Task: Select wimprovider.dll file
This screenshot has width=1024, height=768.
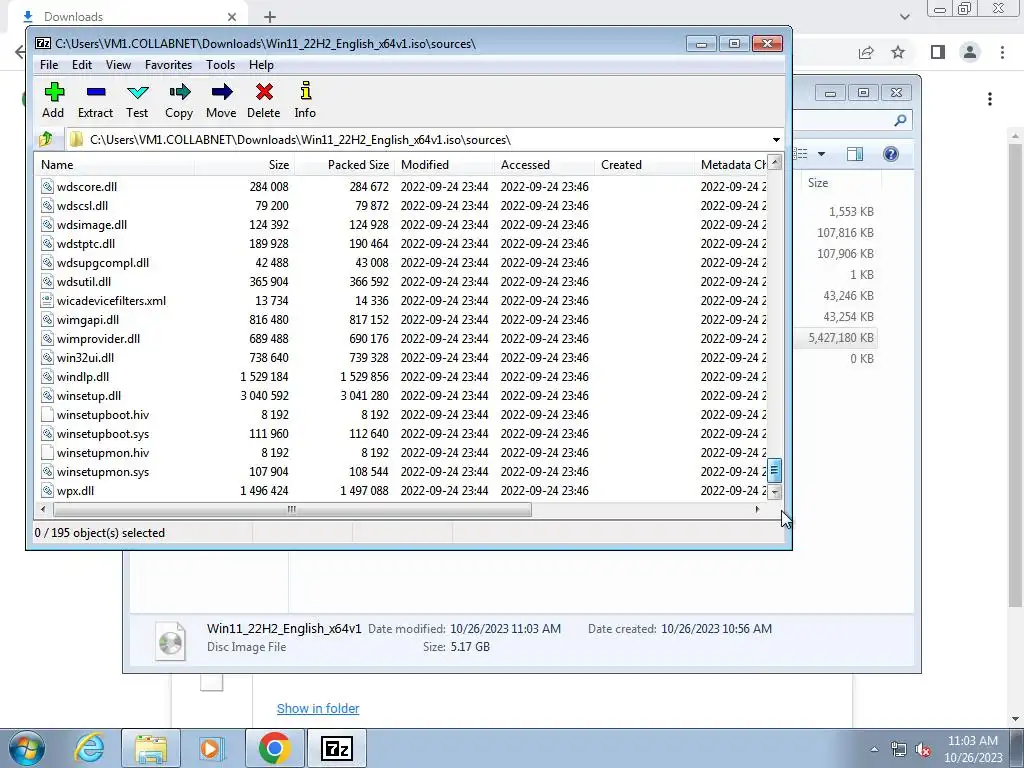Action: (x=98, y=338)
